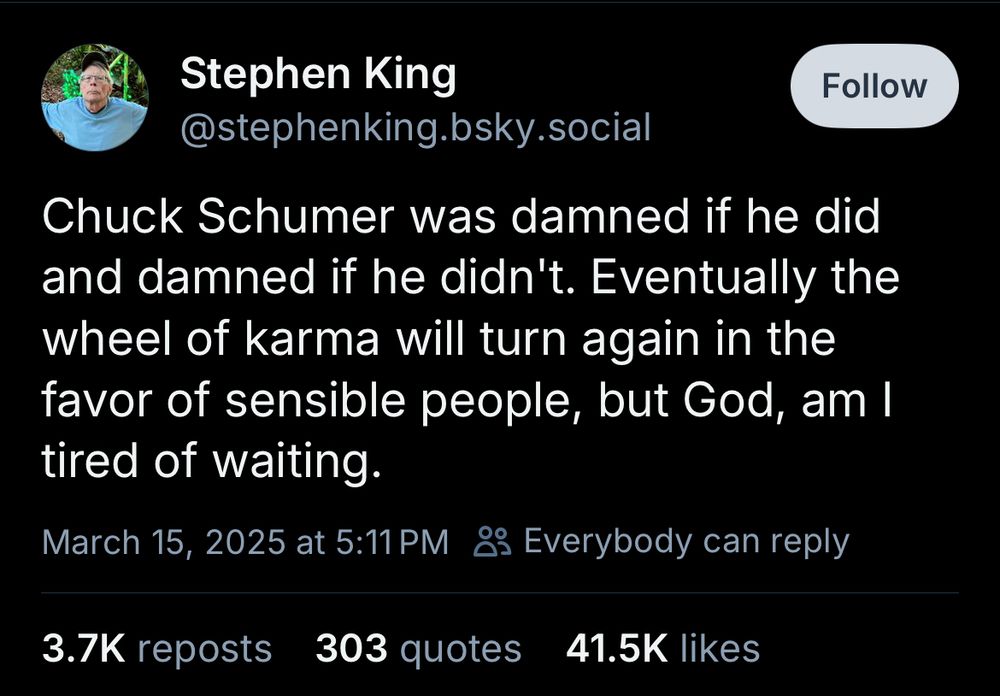
Task: Open Stephen King's profile avatar
Action: coord(95,98)
